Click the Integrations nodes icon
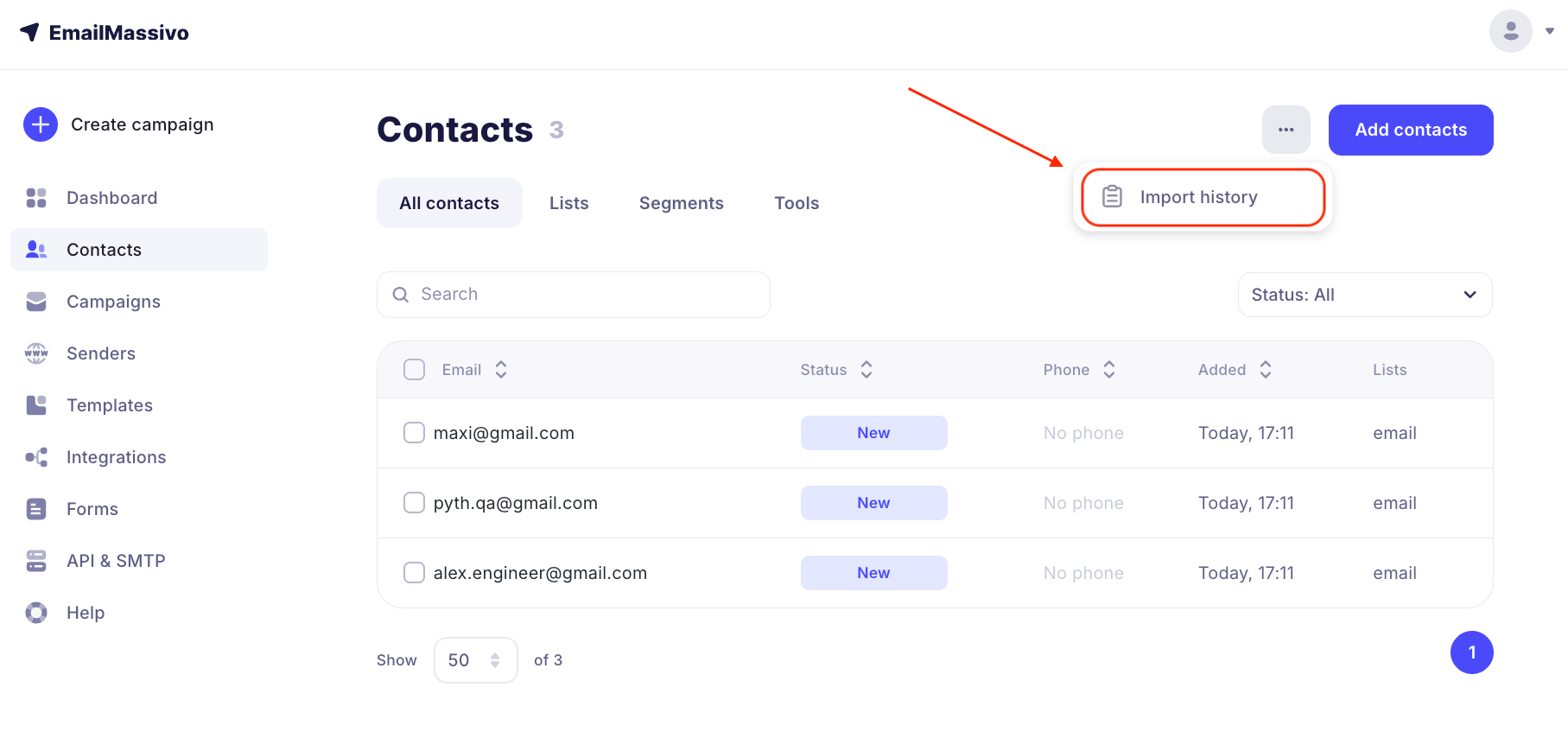 [x=36, y=457]
